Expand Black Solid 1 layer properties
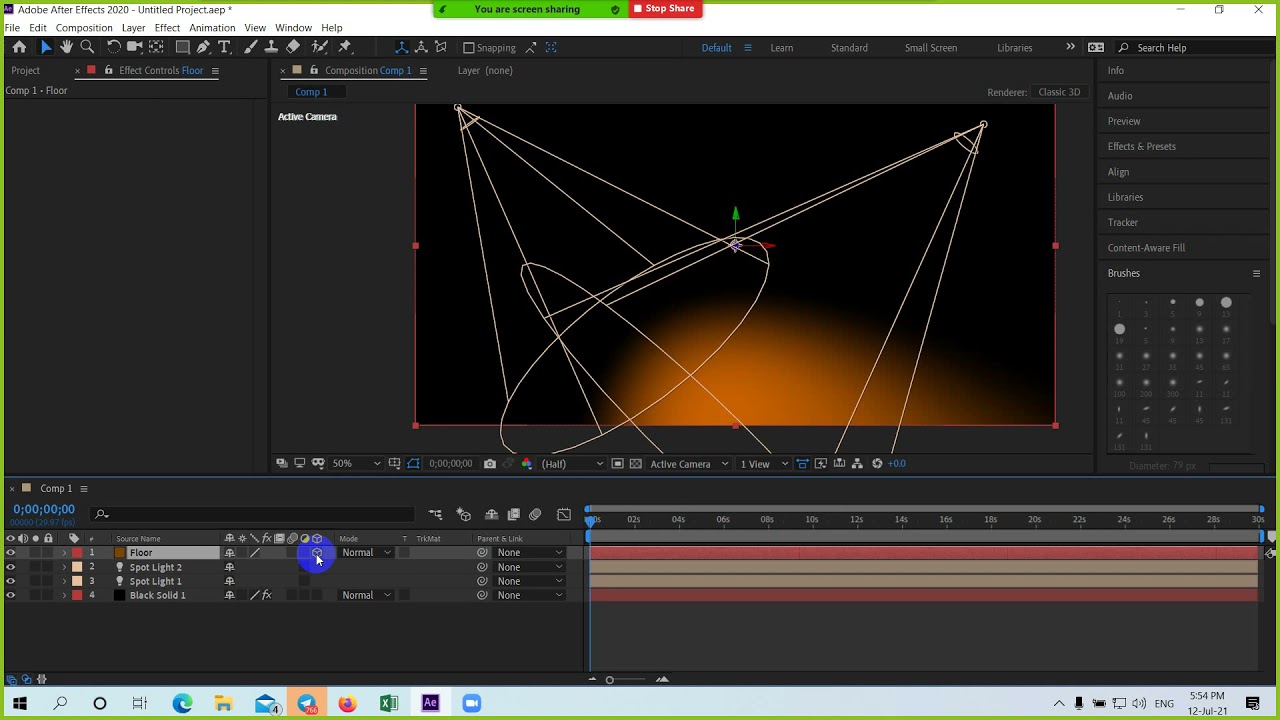 (64, 595)
